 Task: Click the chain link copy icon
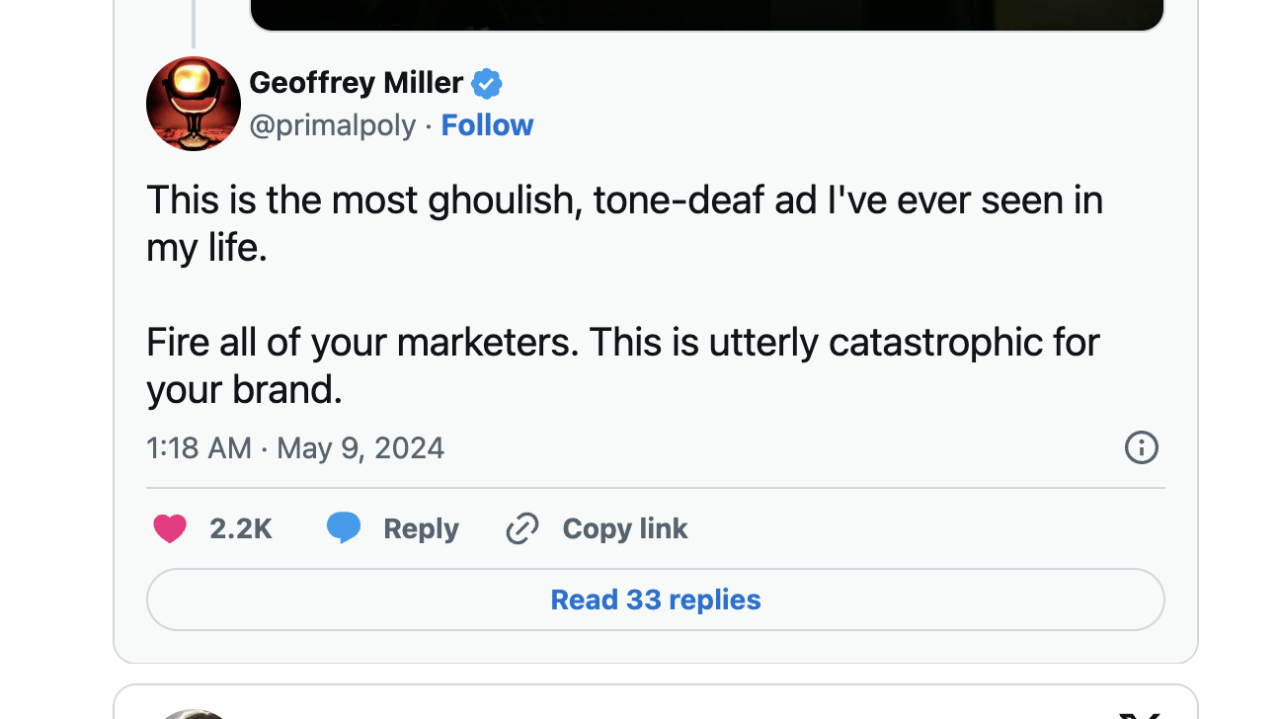click(x=522, y=528)
